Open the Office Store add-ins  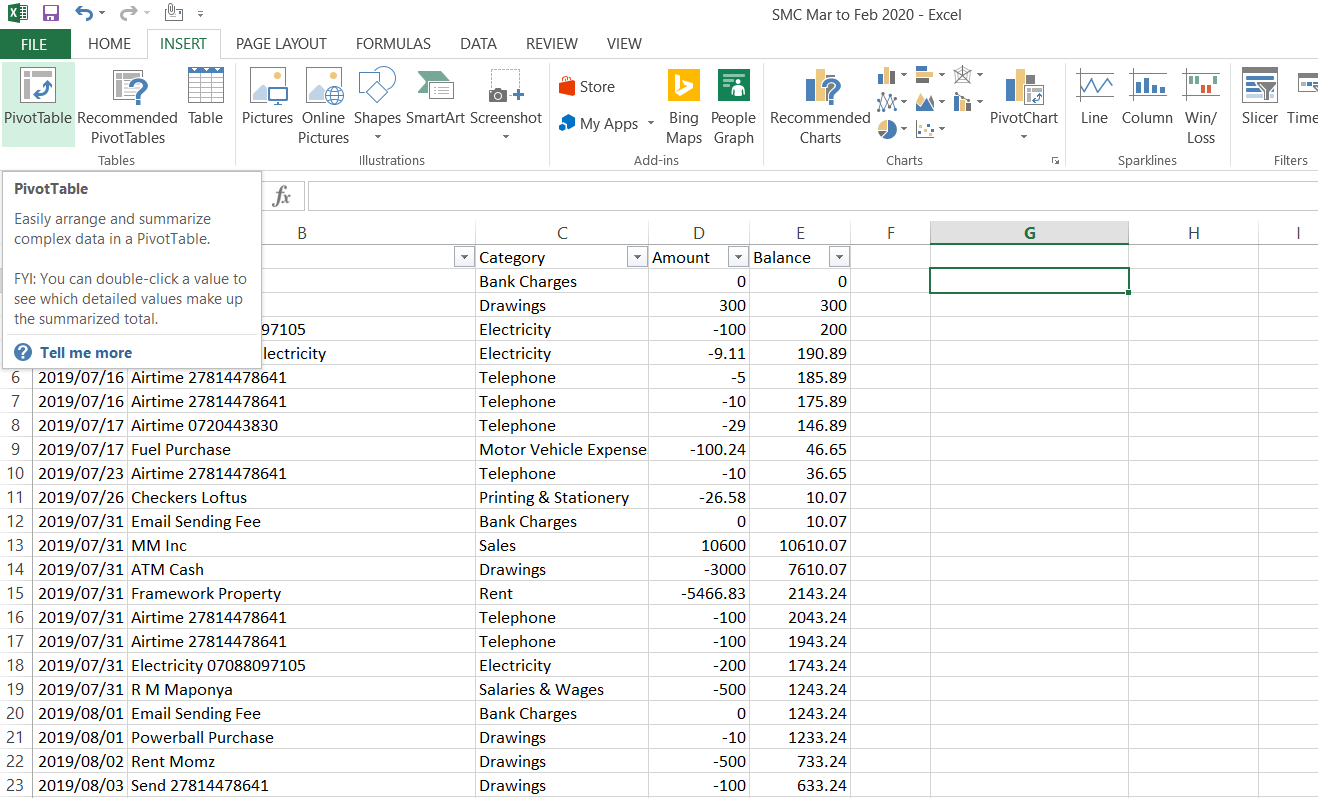click(589, 86)
